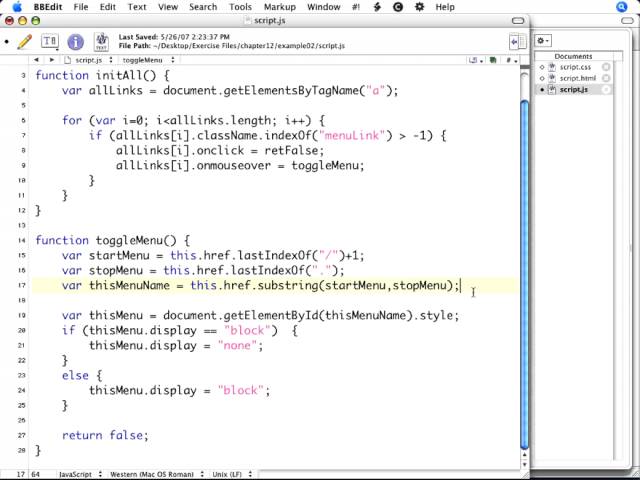
Task: Open the File menu
Action: coord(81,7)
